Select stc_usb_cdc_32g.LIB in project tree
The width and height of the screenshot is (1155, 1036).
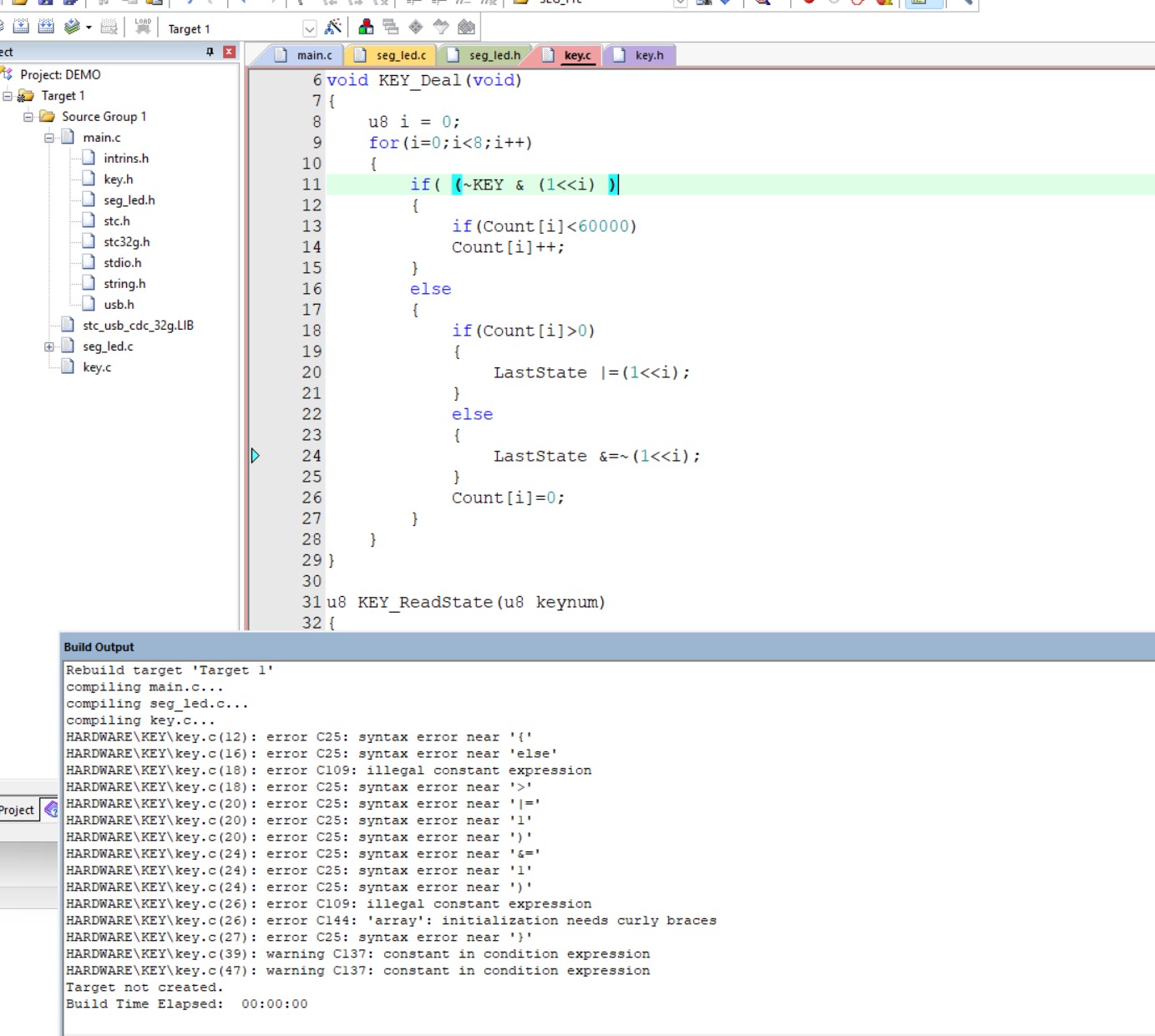pos(138,326)
